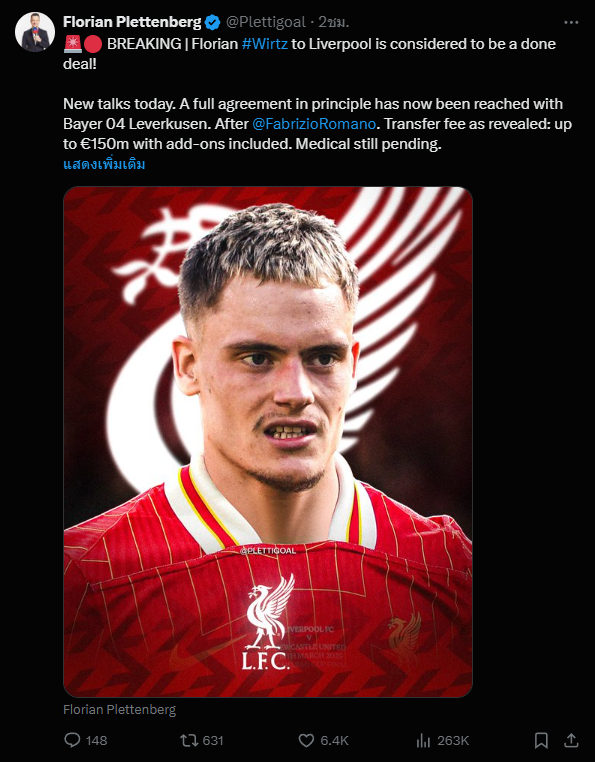Click the reply speech bubble icon

pyautogui.click(x=72, y=740)
